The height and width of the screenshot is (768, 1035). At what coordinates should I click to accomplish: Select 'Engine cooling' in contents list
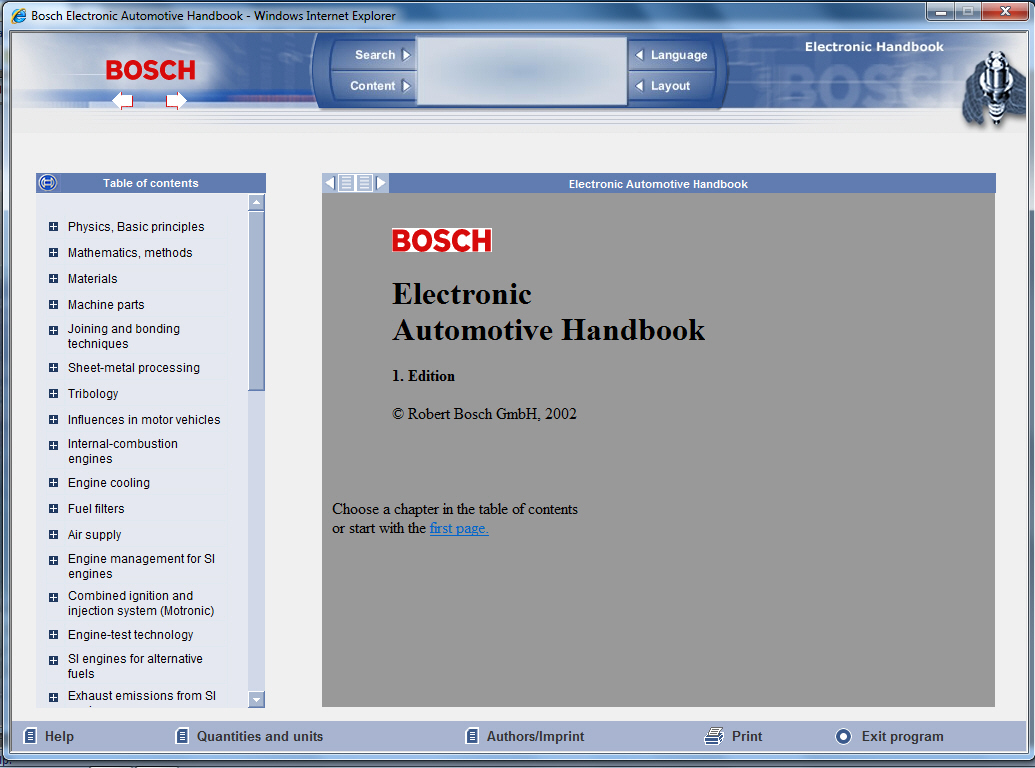tap(109, 483)
